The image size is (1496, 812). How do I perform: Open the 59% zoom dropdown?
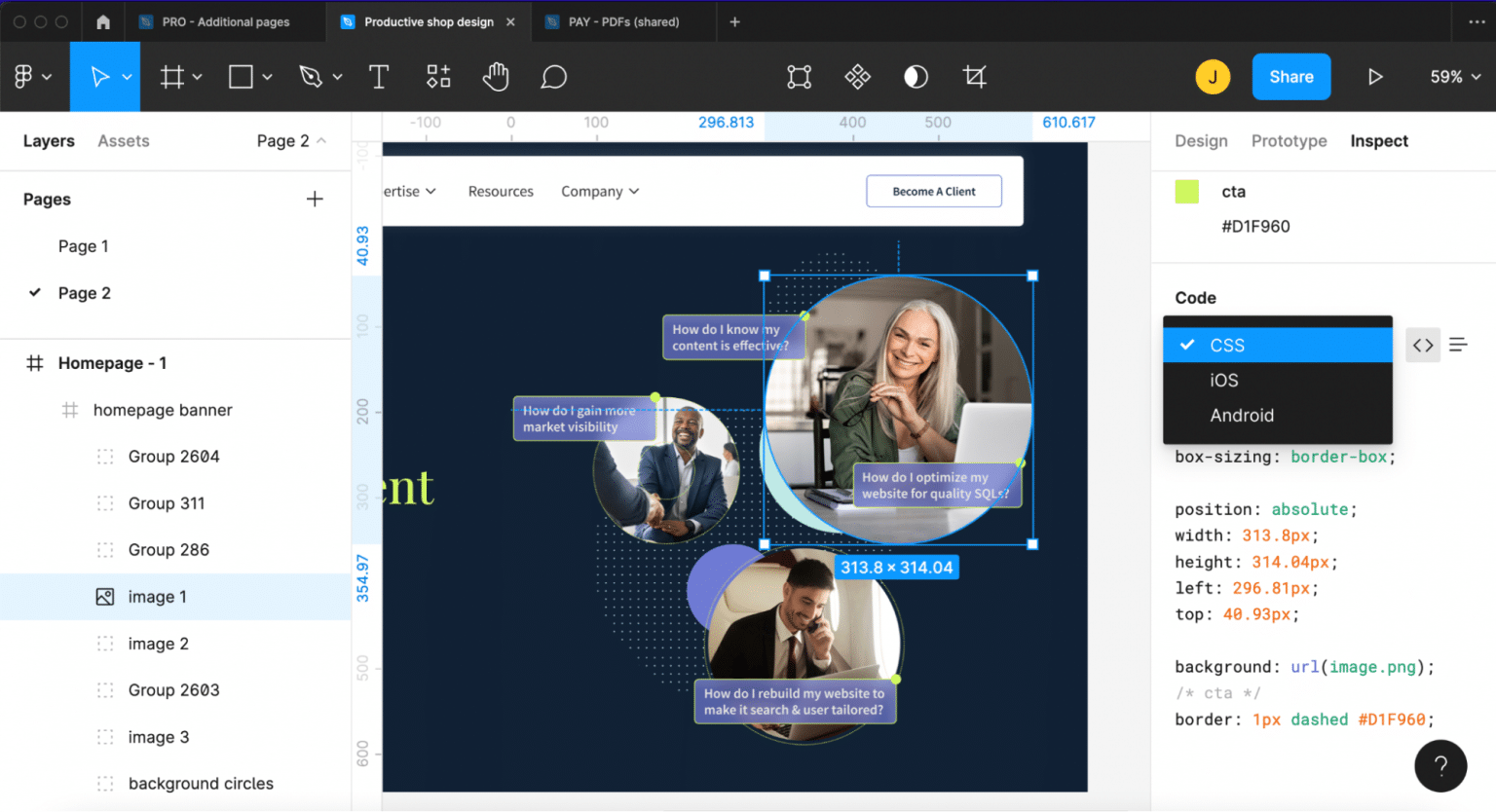pos(1455,77)
